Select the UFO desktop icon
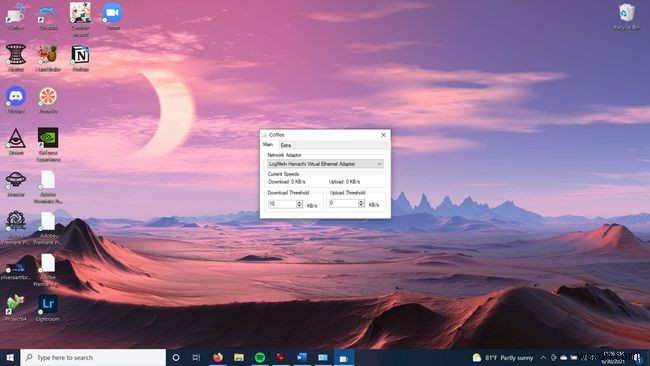Viewport: 650px width, 366px height. (16, 183)
